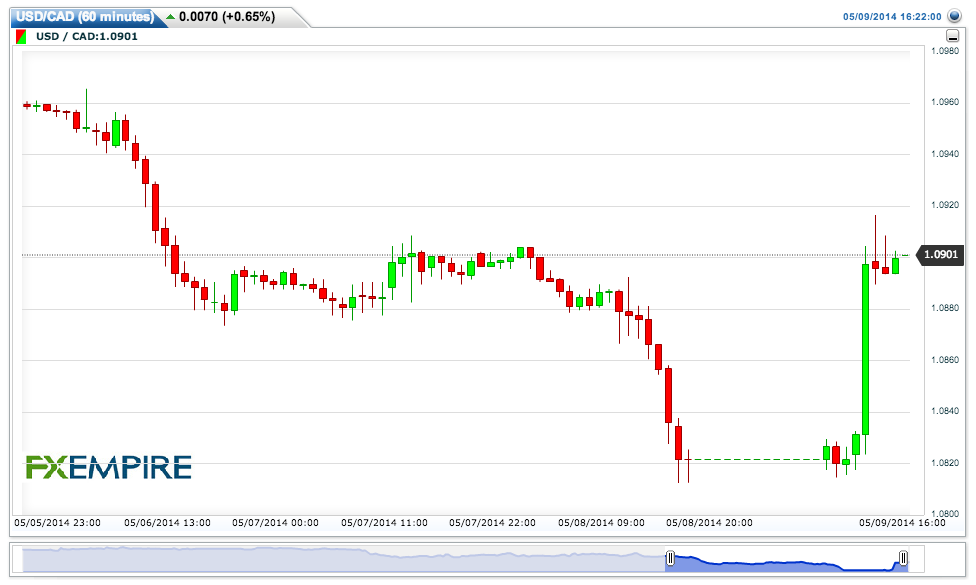Click the 05/06/2014 13:00 time label
Viewport: 976px width, 585px height.
click(x=167, y=523)
